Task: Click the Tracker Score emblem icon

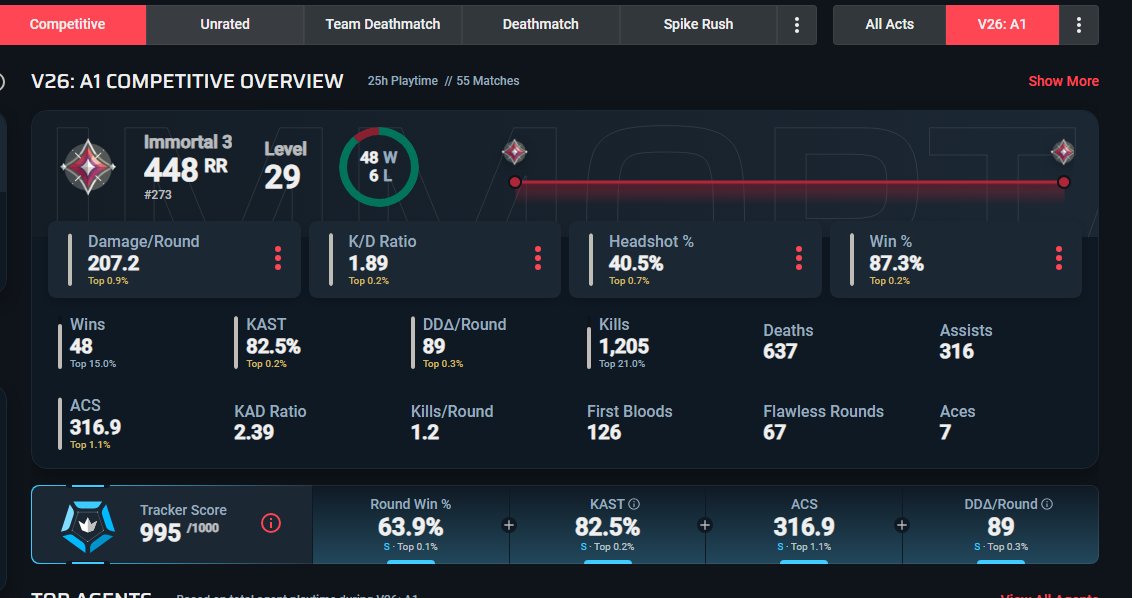Action: pos(88,525)
